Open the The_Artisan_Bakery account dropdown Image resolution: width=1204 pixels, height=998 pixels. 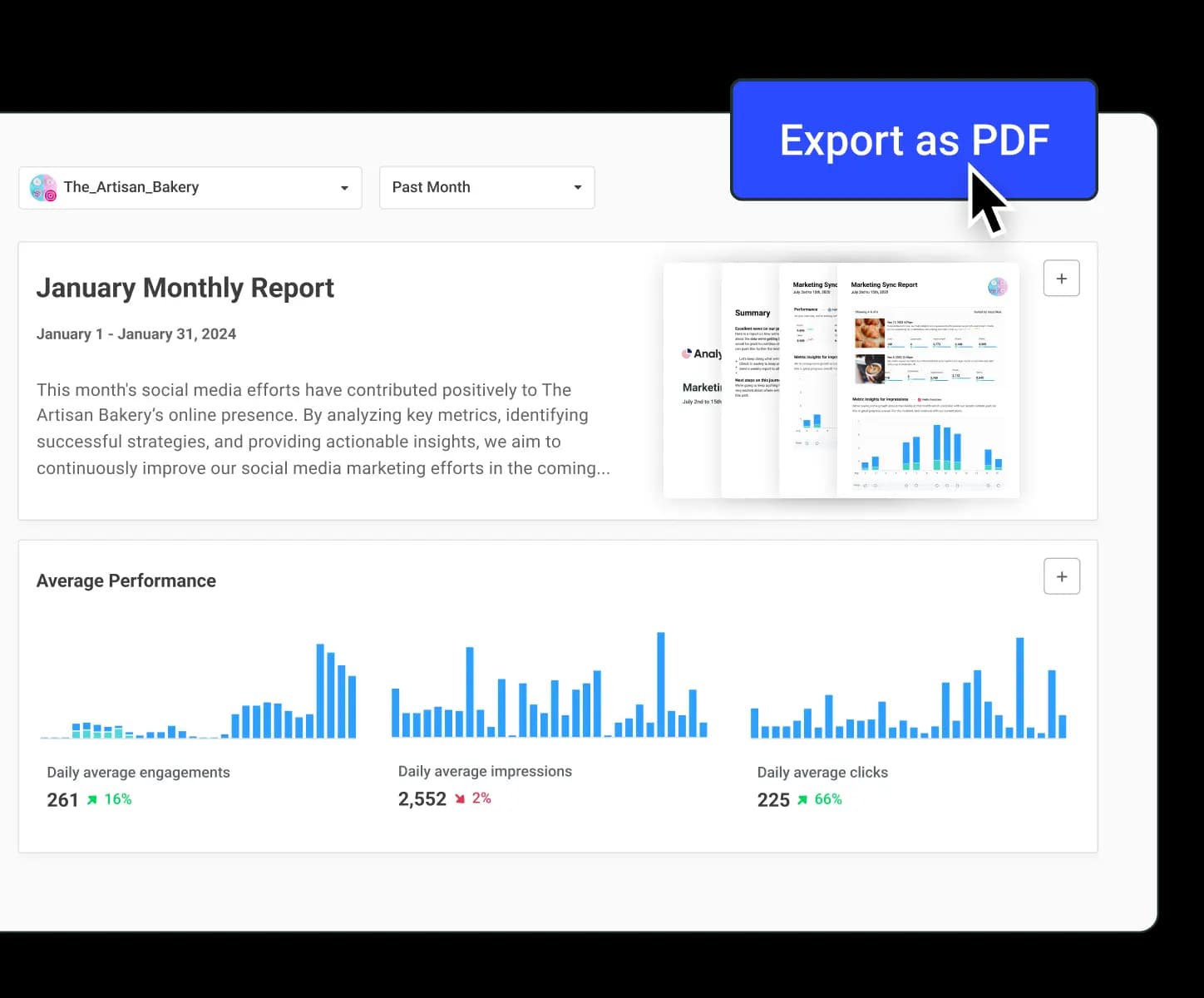click(x=190, y=188)
